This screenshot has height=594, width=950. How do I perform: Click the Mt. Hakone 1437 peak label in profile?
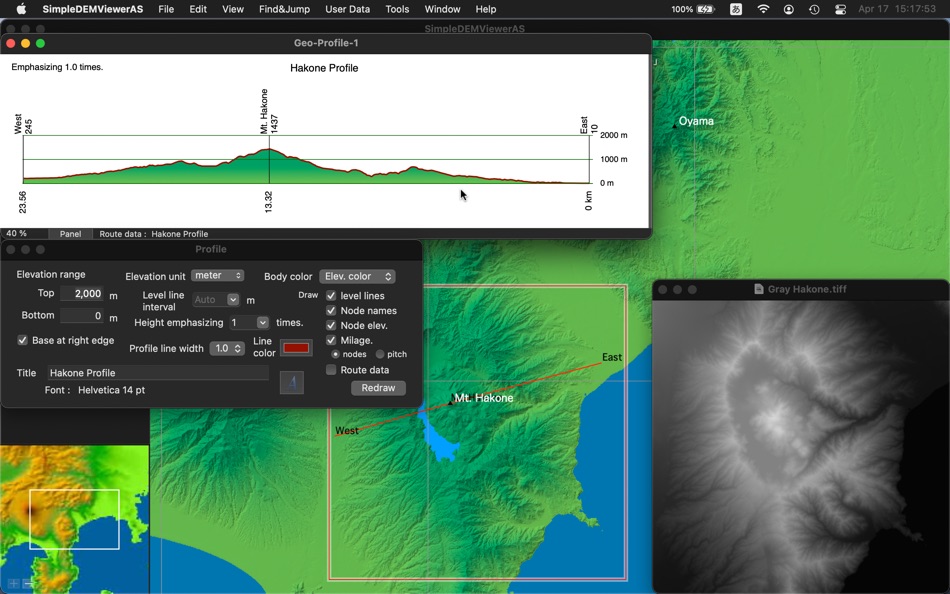[x=268, y=111]
